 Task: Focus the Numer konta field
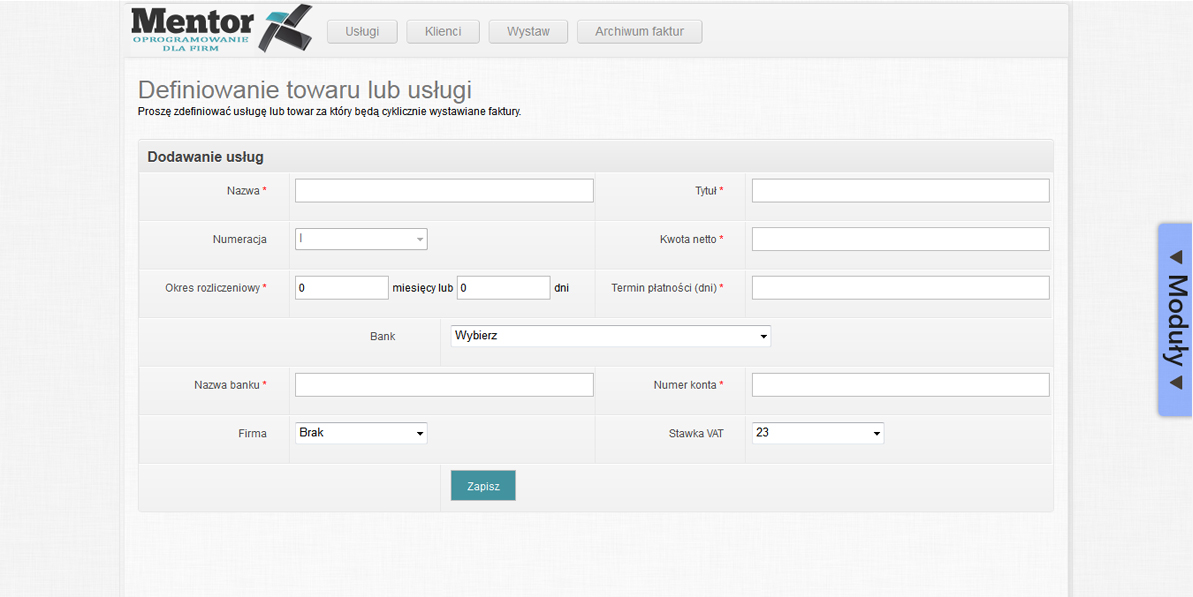click(900, 385)
